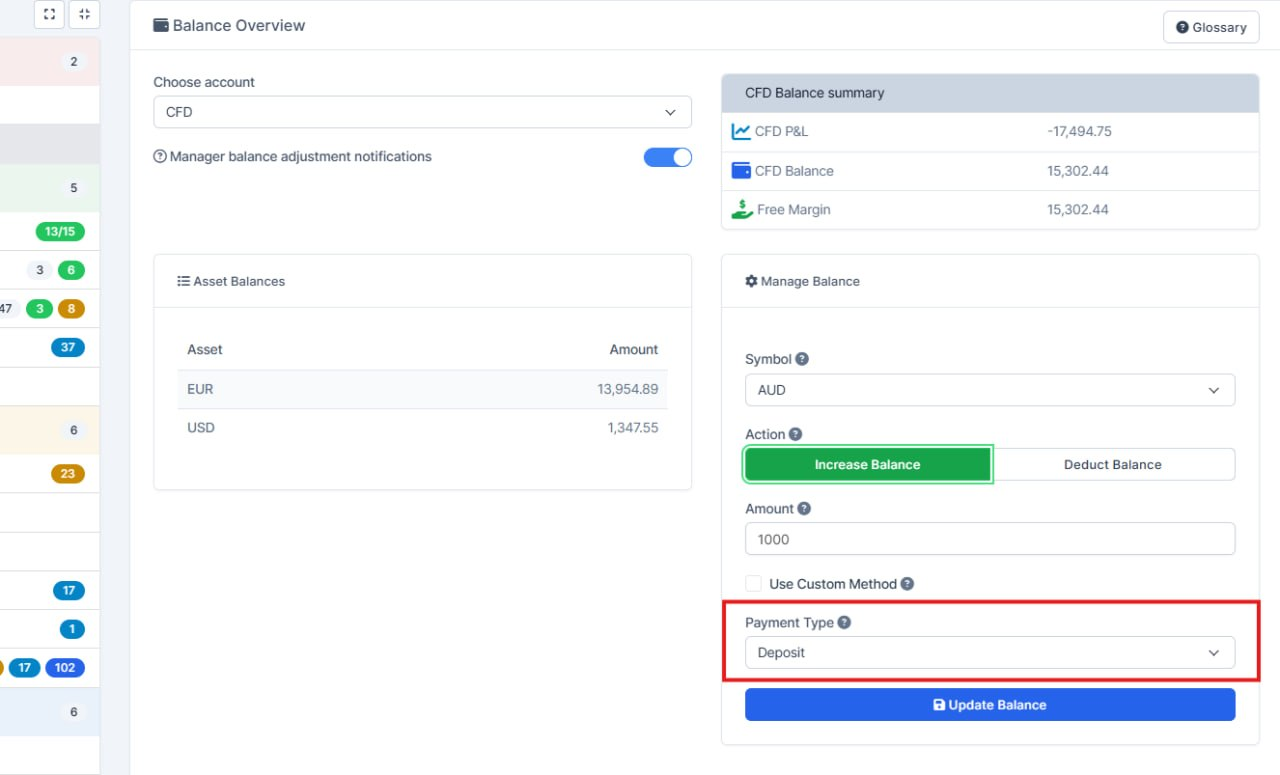Click the -17,494.75 CFD P&L value
This screenshot has width=1280, height=775.
click(1079, 131)
